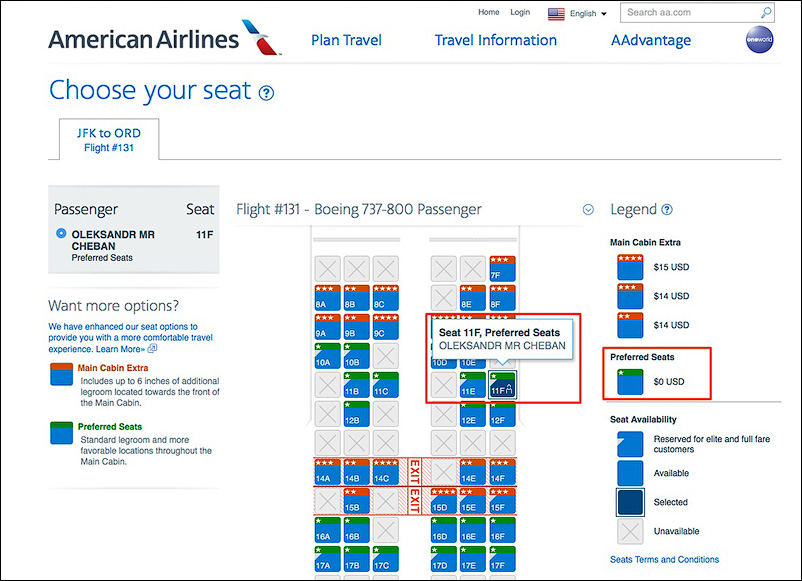802x581 pixels.
Task: Open the AAdvantage menu
Action: pyautogui.click(x=651, y=40)
